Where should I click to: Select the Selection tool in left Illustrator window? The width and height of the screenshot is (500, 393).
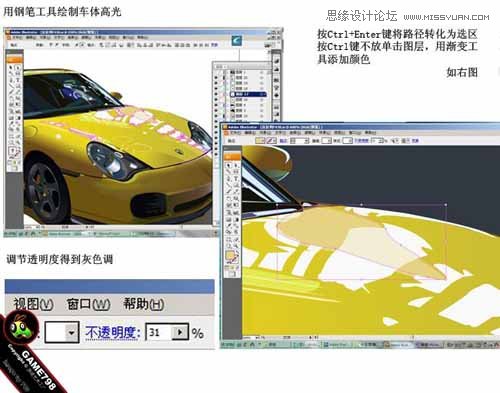coord(11,68)
